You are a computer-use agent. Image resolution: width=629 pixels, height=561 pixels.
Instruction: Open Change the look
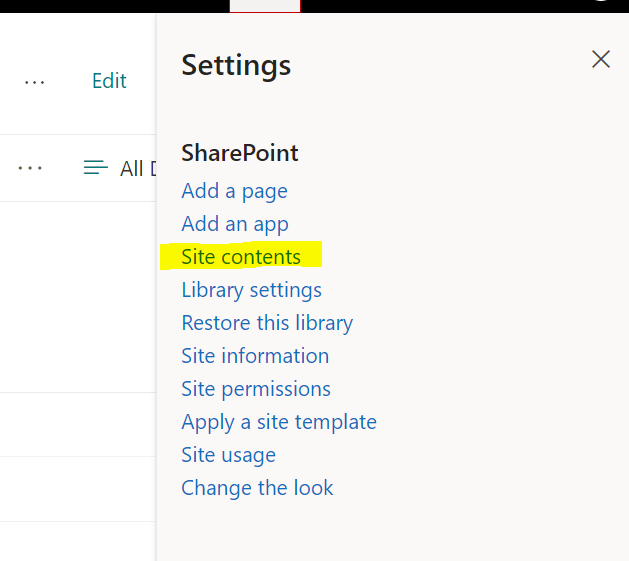pyautogui.click(x=257, y=488)
